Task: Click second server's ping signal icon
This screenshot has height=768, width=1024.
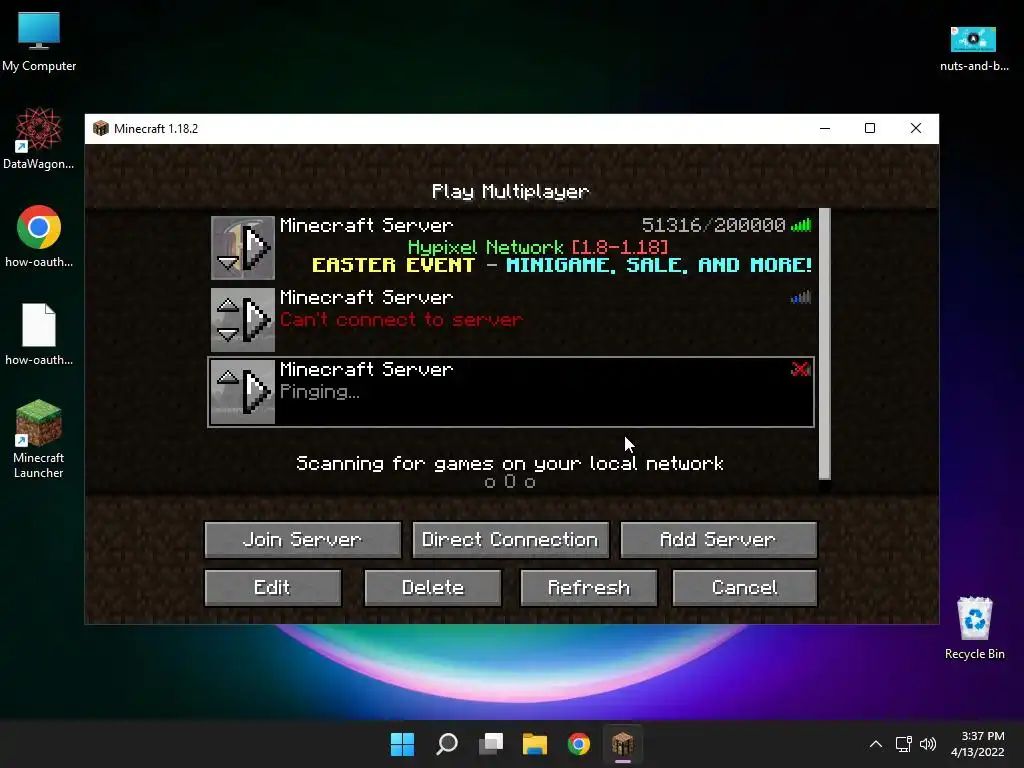Action: 801,297
